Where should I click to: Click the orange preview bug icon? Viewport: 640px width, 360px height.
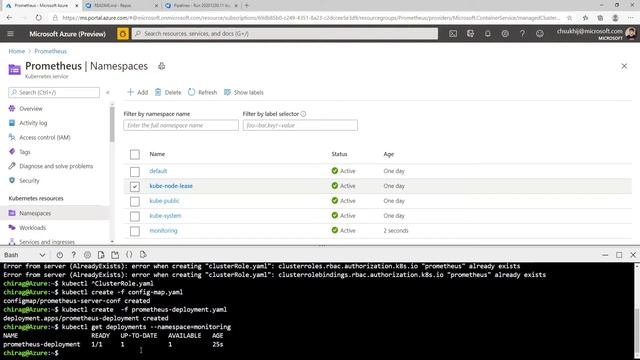(122, 34)
